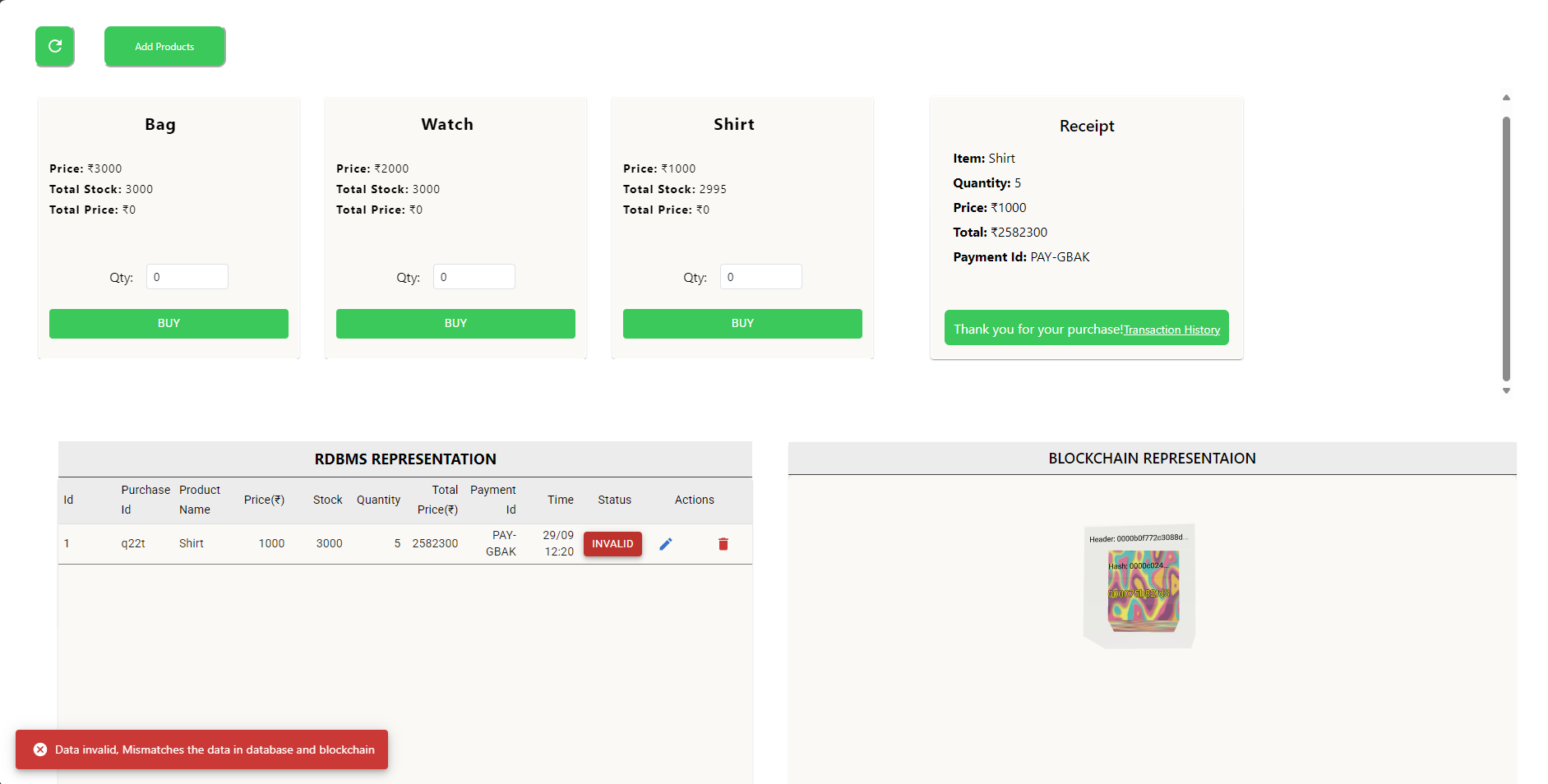Focus the Bag quantity input field
This screenshot has height=784, width=1548.
coord(187,277)
